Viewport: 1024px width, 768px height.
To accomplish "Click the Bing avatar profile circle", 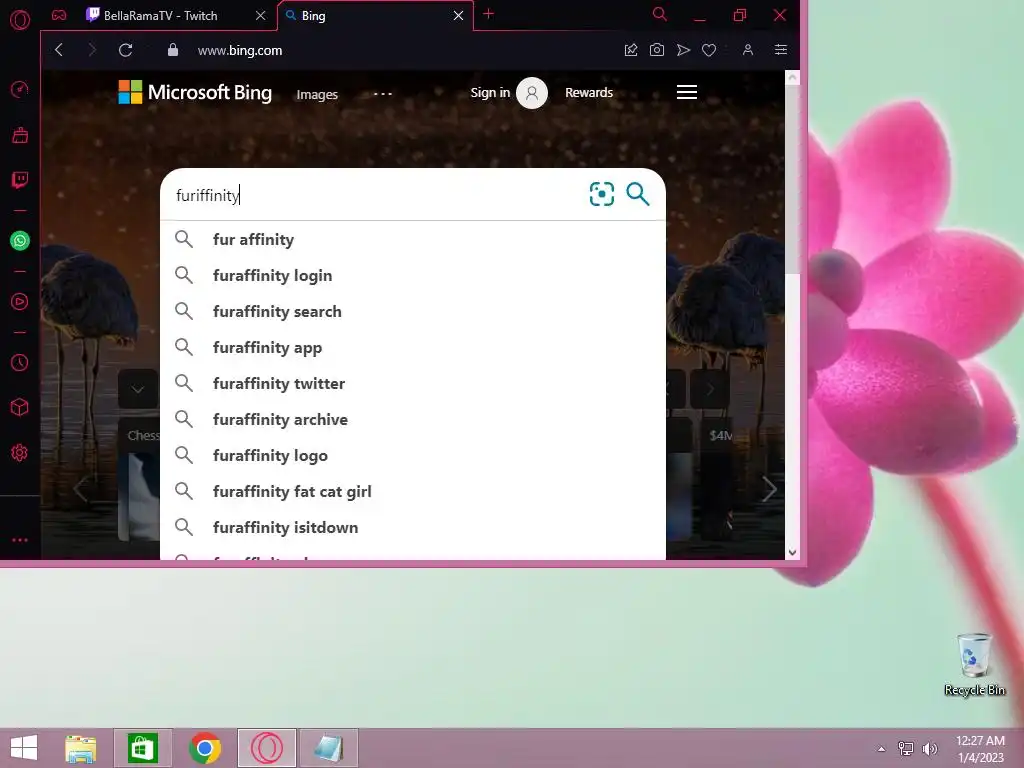I will pos(532,93).
